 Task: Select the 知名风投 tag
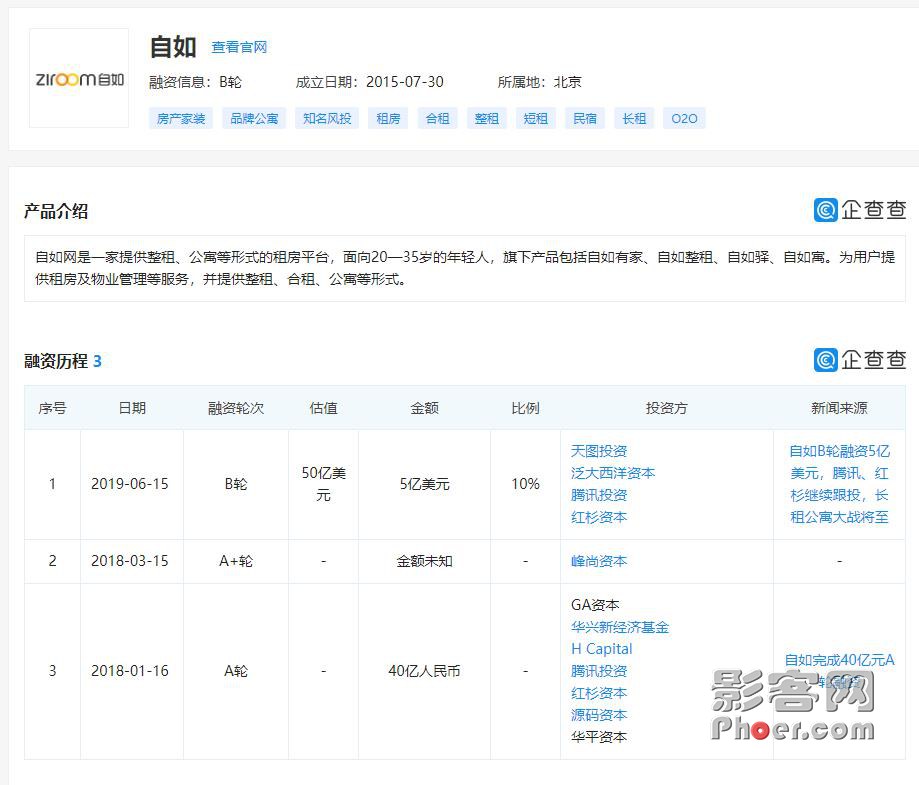327,118
